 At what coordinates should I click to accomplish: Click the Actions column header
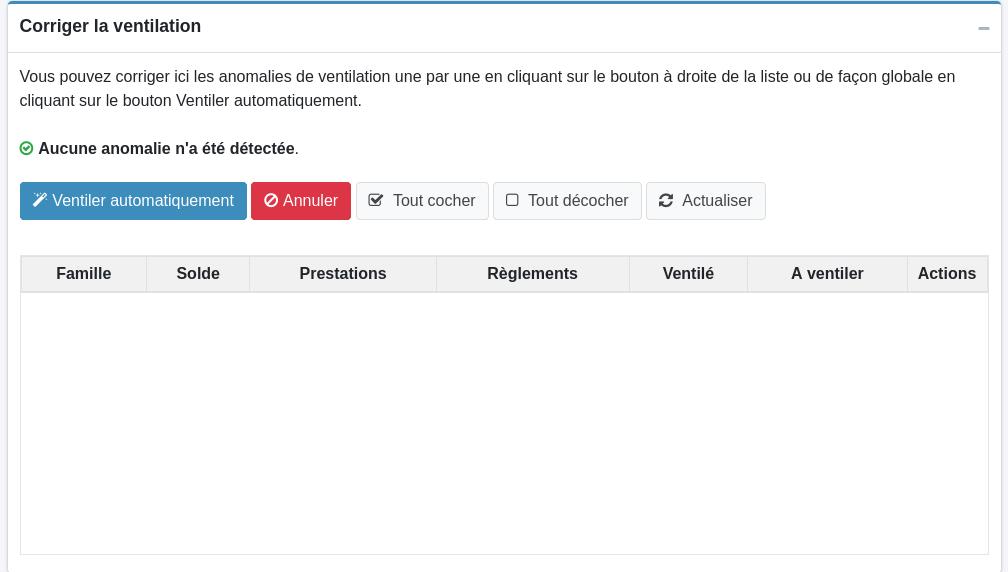(947, 274)
